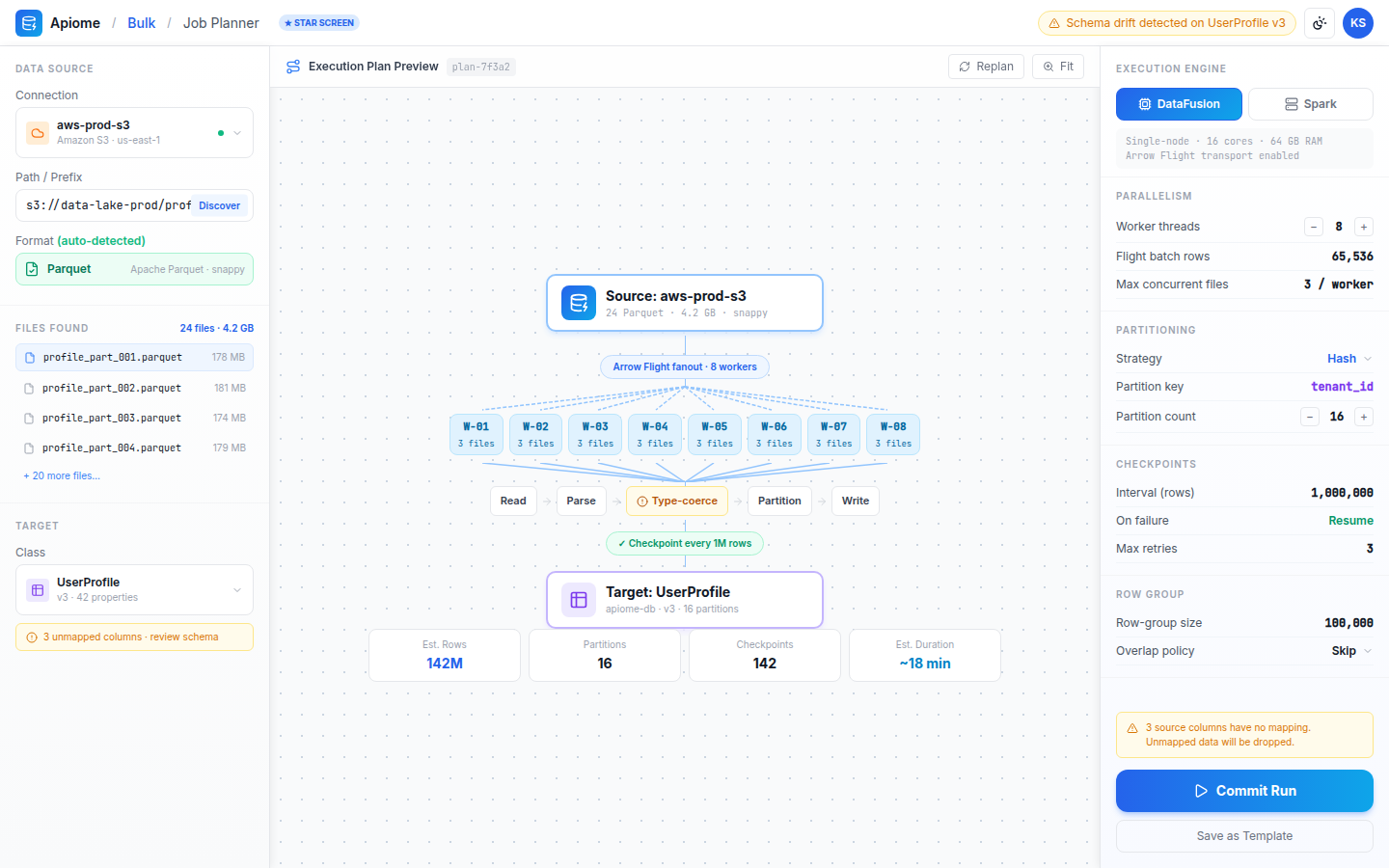Viewport: 1389px width, 868px height.
Task: Click the Parse pipeline stage
Action: (x=581, y=501)
